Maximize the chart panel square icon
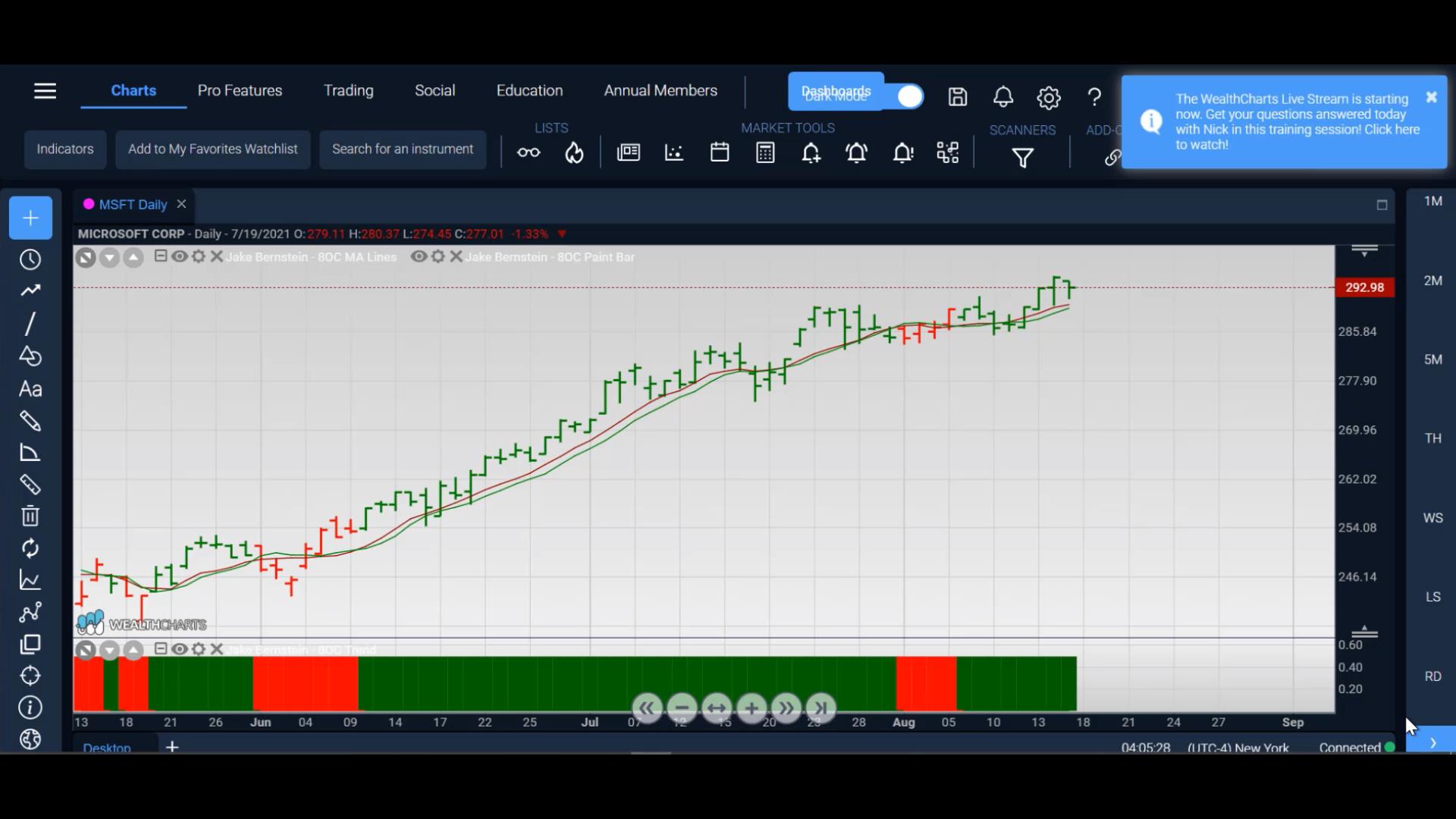Screen dimensions: 1456x819 1382,205
